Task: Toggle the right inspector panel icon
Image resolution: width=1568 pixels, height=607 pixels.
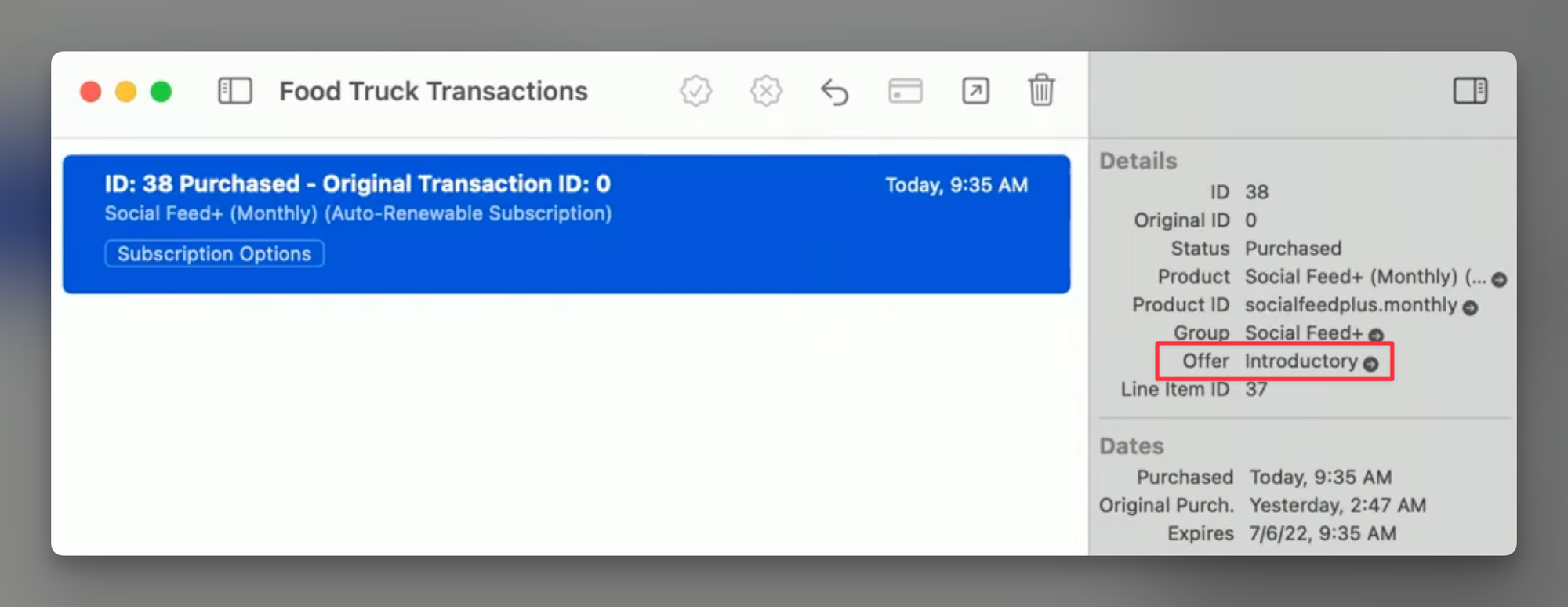Action: pos(1470,91)
